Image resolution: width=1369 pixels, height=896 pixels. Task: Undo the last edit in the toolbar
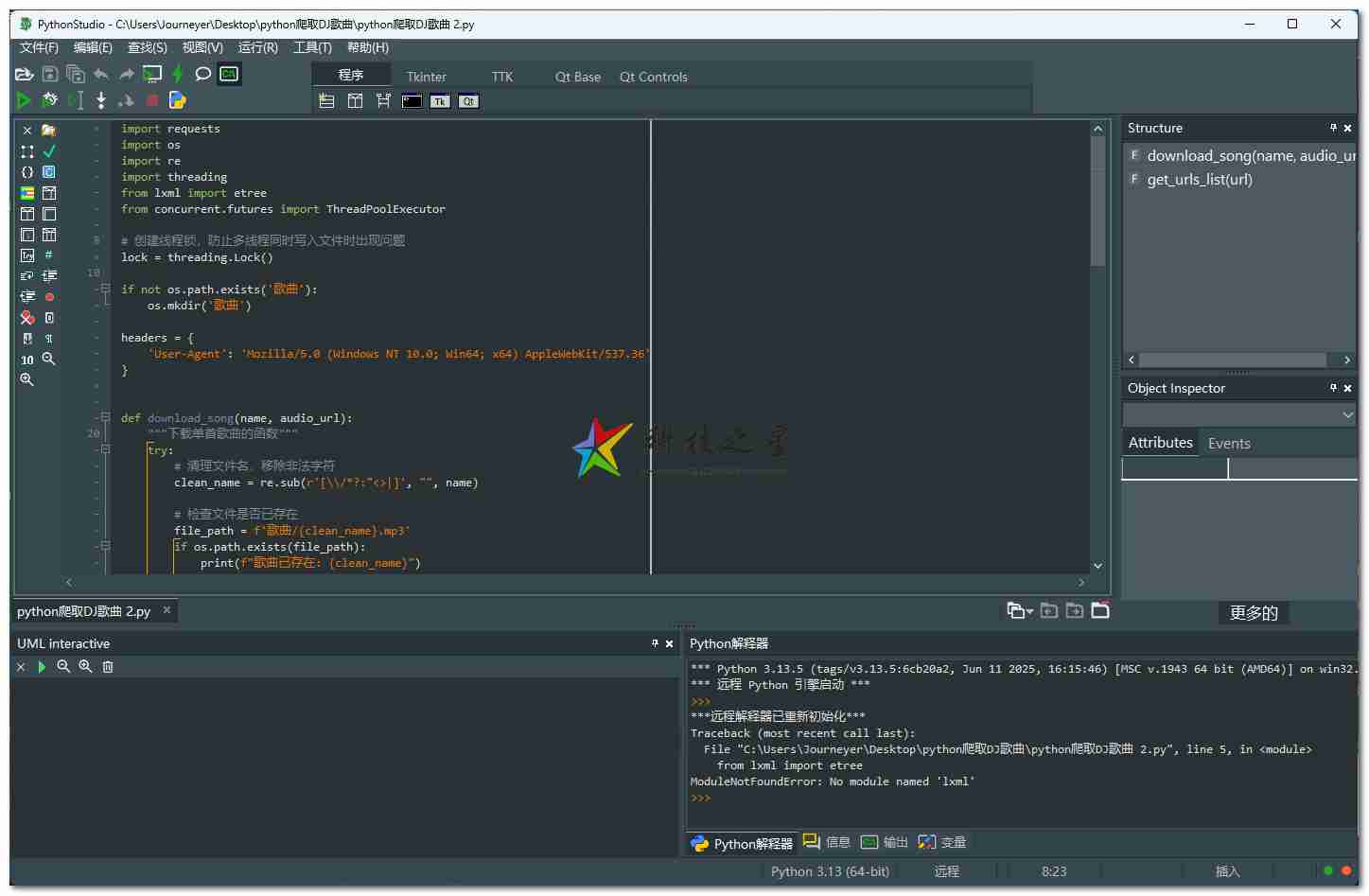[101, 74]
